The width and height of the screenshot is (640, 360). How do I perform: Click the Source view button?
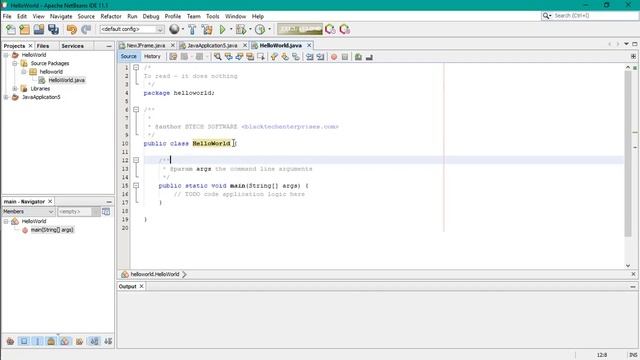[129, 56]
